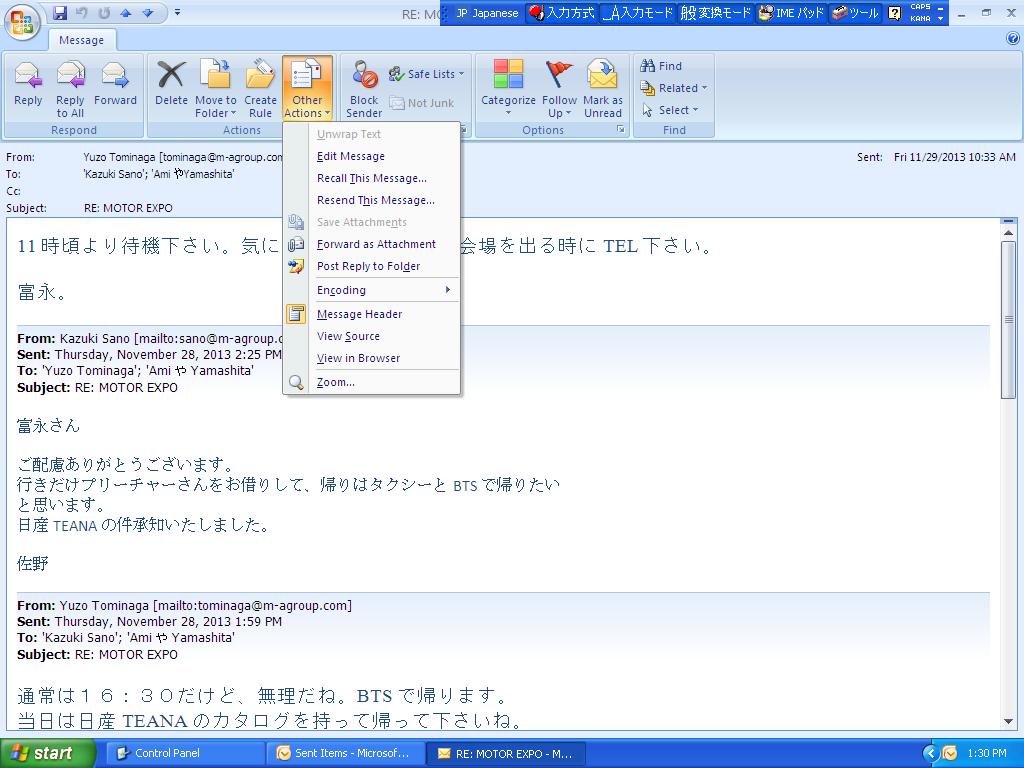Click Find in the ribbon

(662, 66)
